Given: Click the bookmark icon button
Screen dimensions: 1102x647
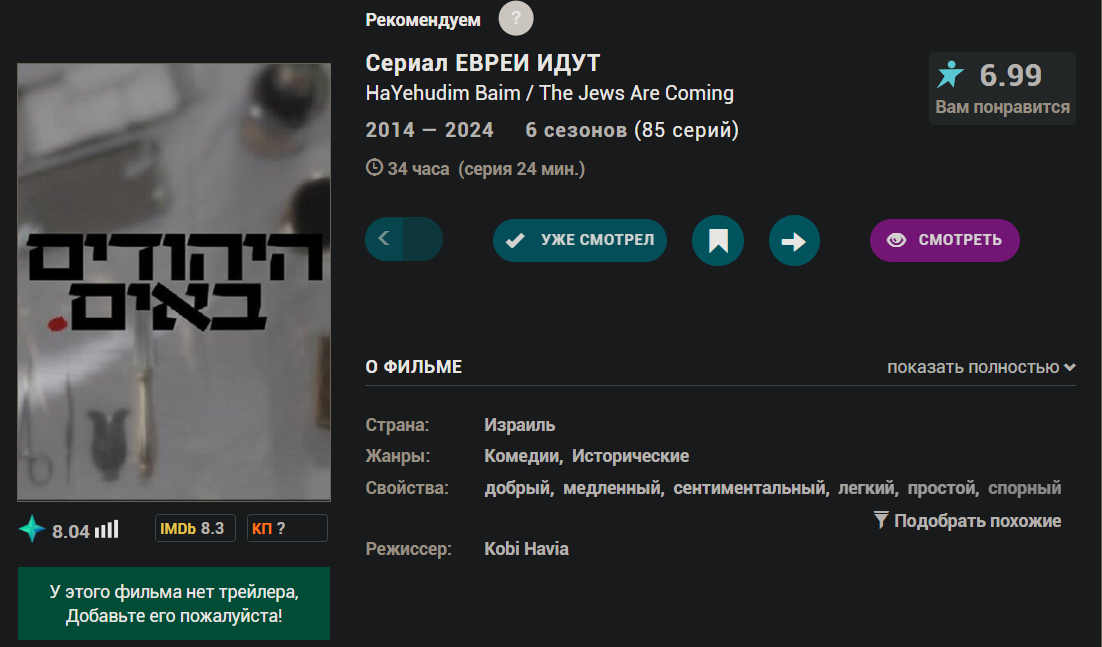Looking at the screenshot, I should click(718, 241).
